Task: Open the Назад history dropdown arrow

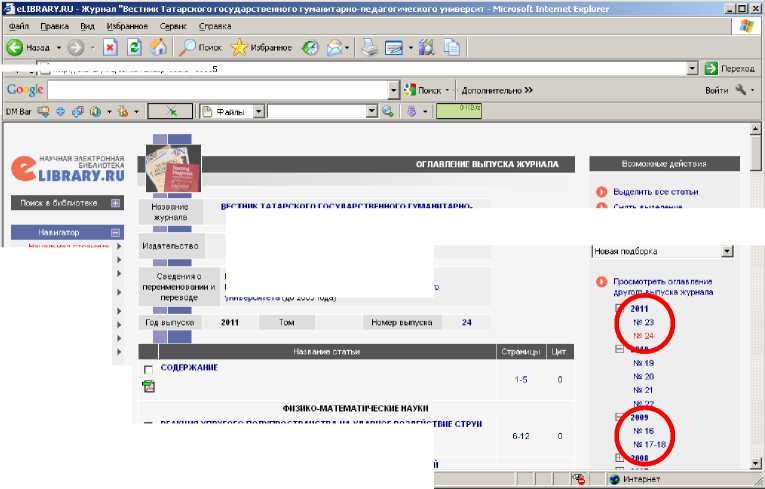Action: point(59,48)
